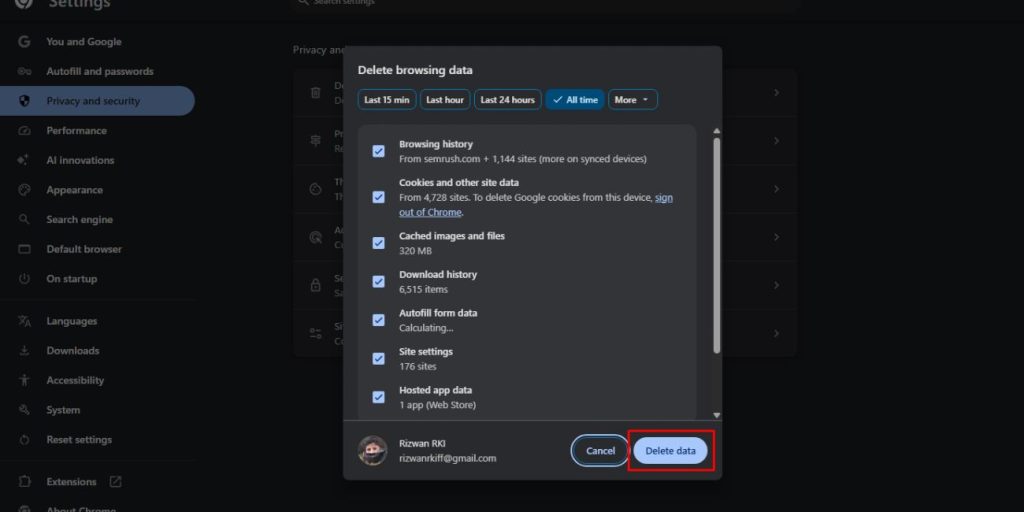
Task: Select the Last 24 hours time range
Action: pyautogui.click(x=507, y=100)
